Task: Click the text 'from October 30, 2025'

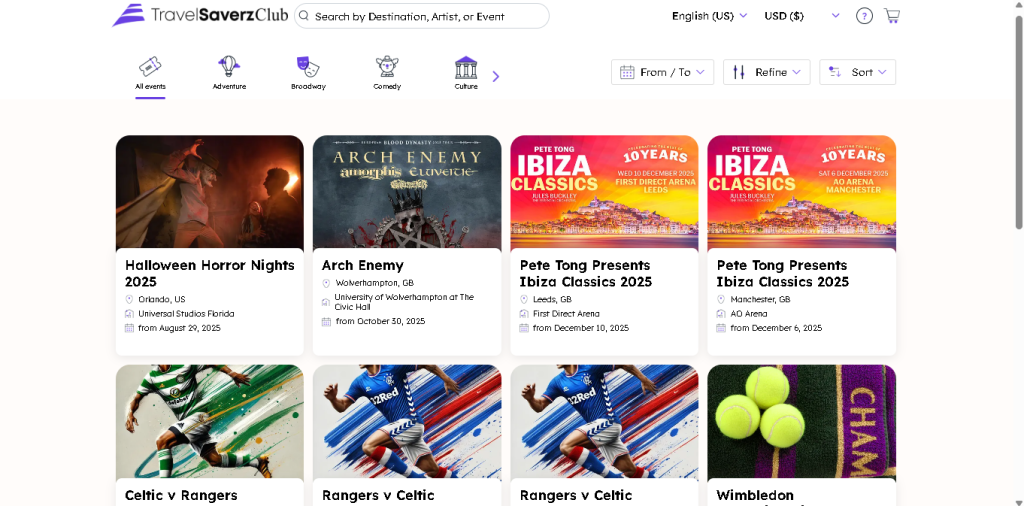Action: [380, 321]
